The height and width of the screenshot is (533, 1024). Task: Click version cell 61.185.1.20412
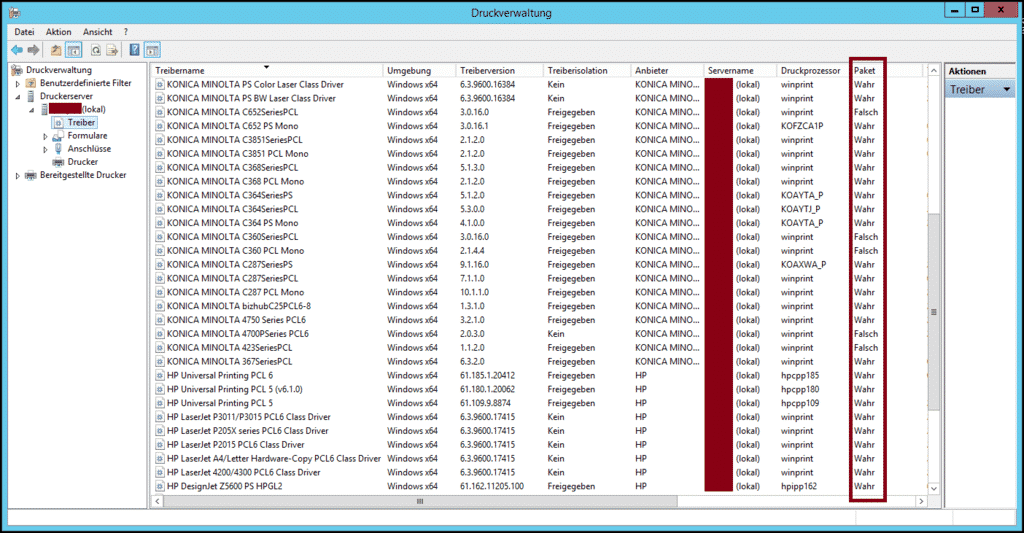tap(487, 376)
